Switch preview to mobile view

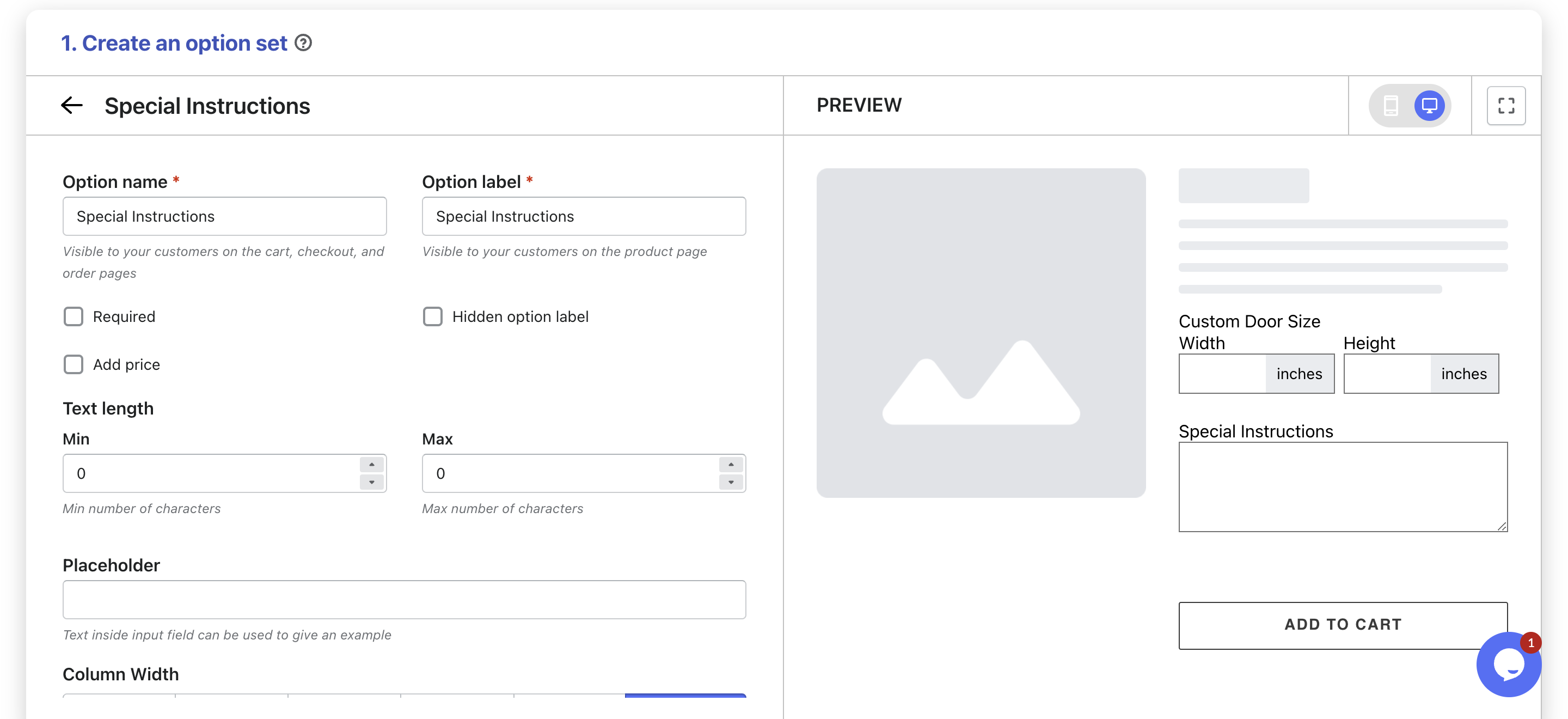click(1391, 105)
